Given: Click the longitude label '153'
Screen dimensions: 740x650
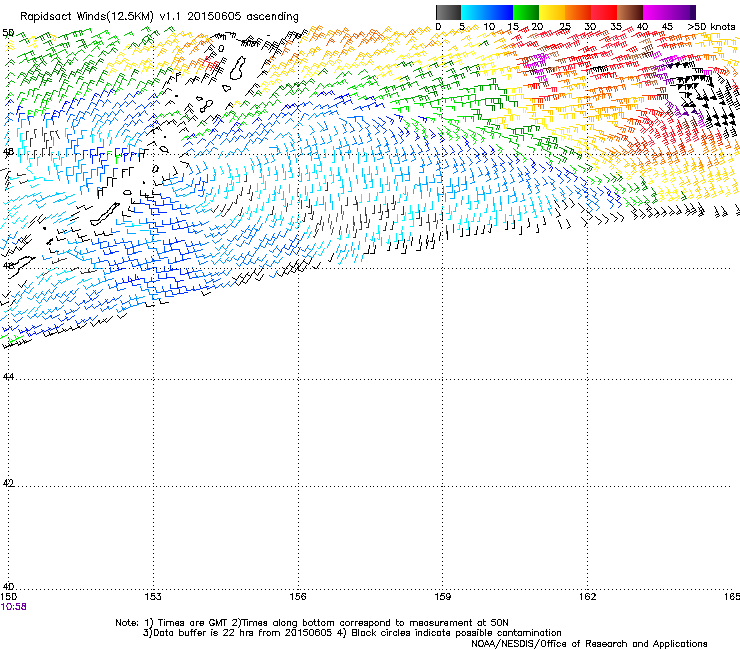Looking at the screenshot, I should click(x=153, y=597).
